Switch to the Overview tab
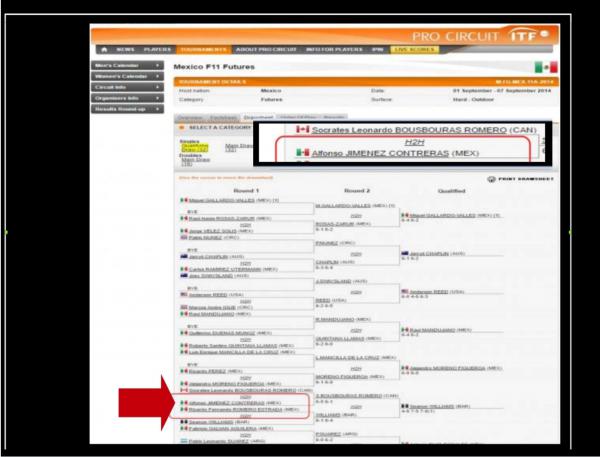The image size is (600, 457). click(x=190, y=117)
